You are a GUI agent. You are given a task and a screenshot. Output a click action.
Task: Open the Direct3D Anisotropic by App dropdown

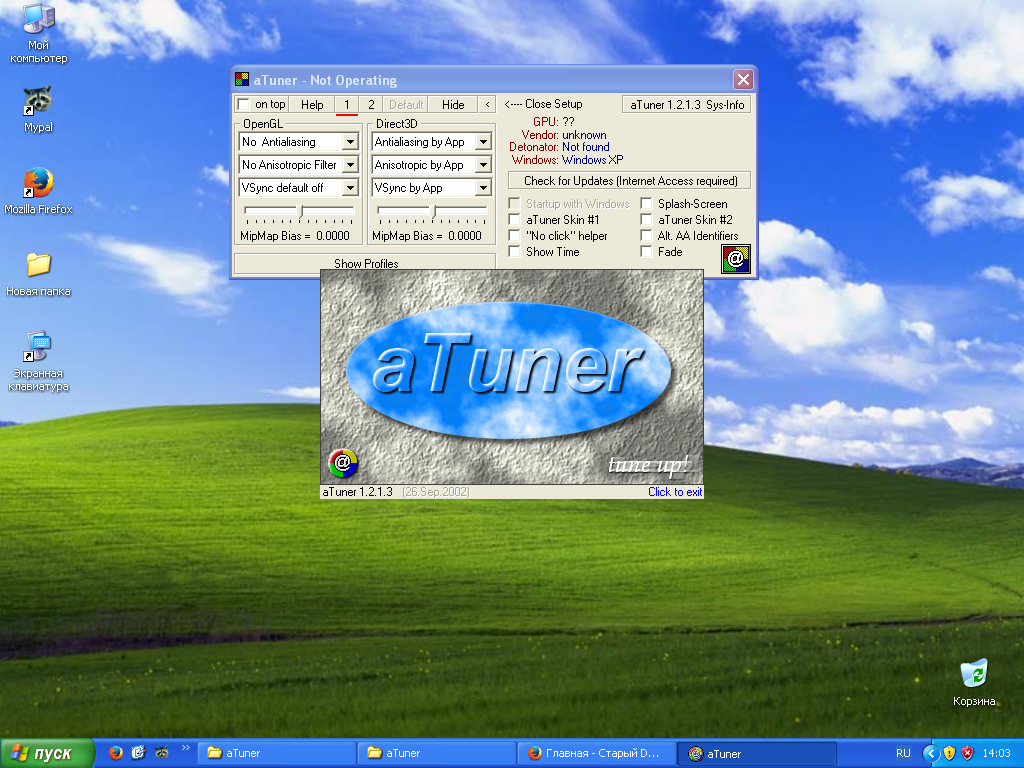[x=482, y=165]
